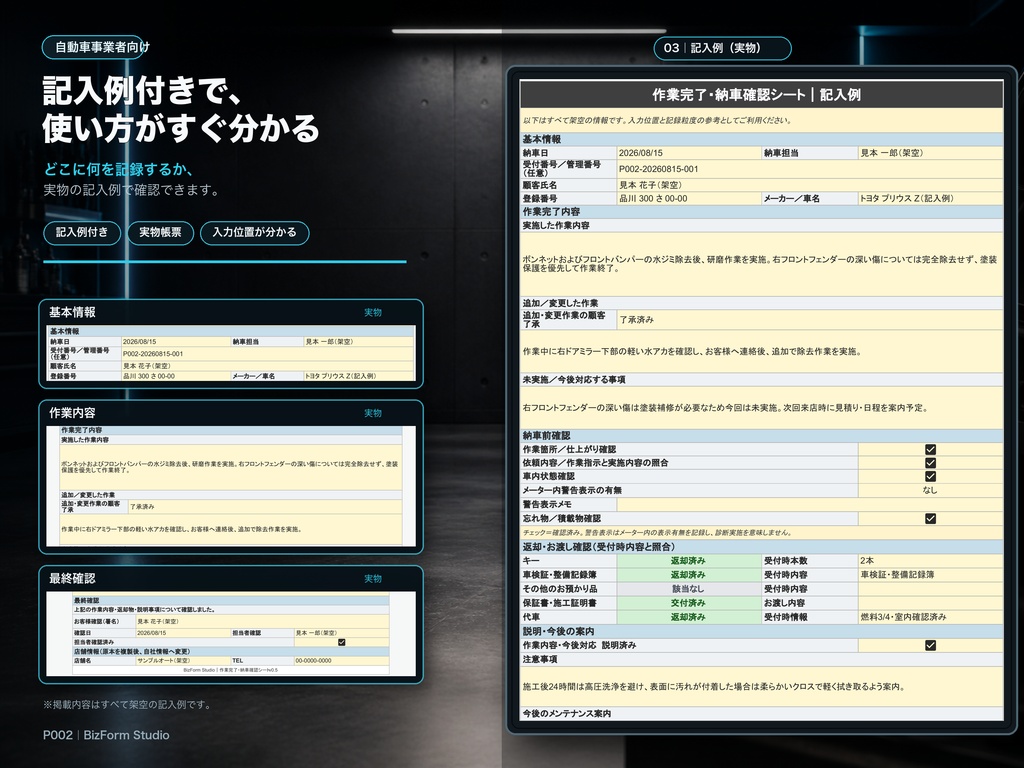Click the 説明・今後の案内 section header

761,632
